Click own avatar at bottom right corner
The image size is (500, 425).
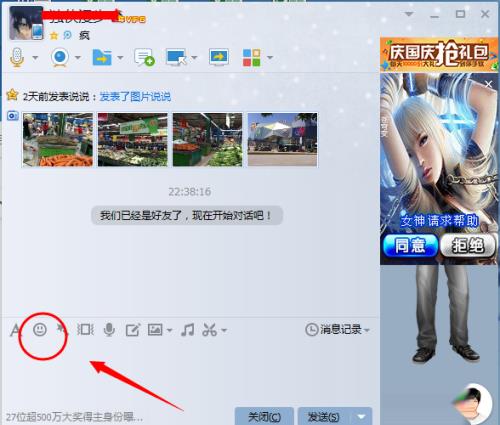coord(473,404)
